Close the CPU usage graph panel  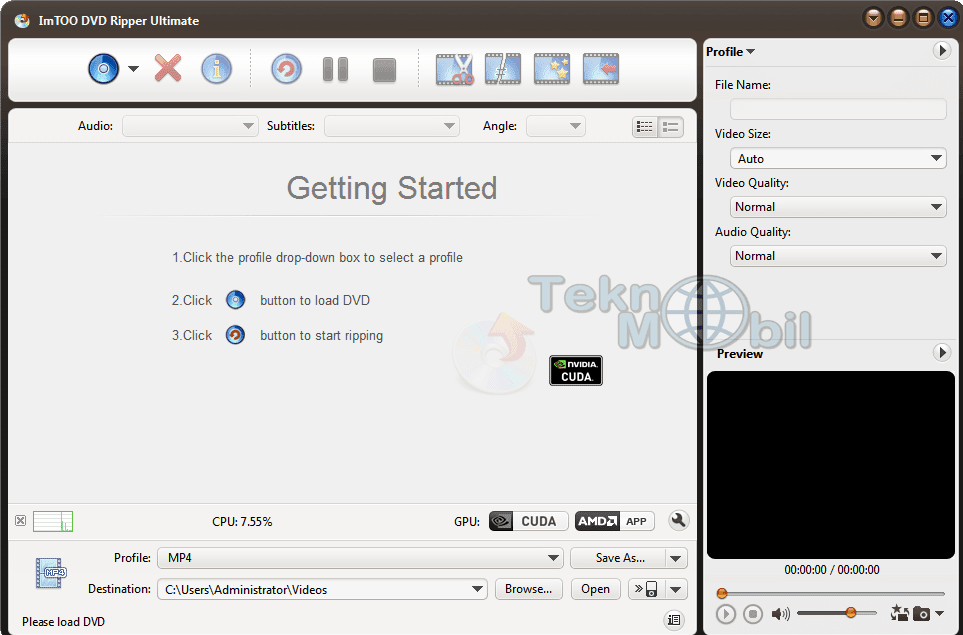(x=20, y=521)
